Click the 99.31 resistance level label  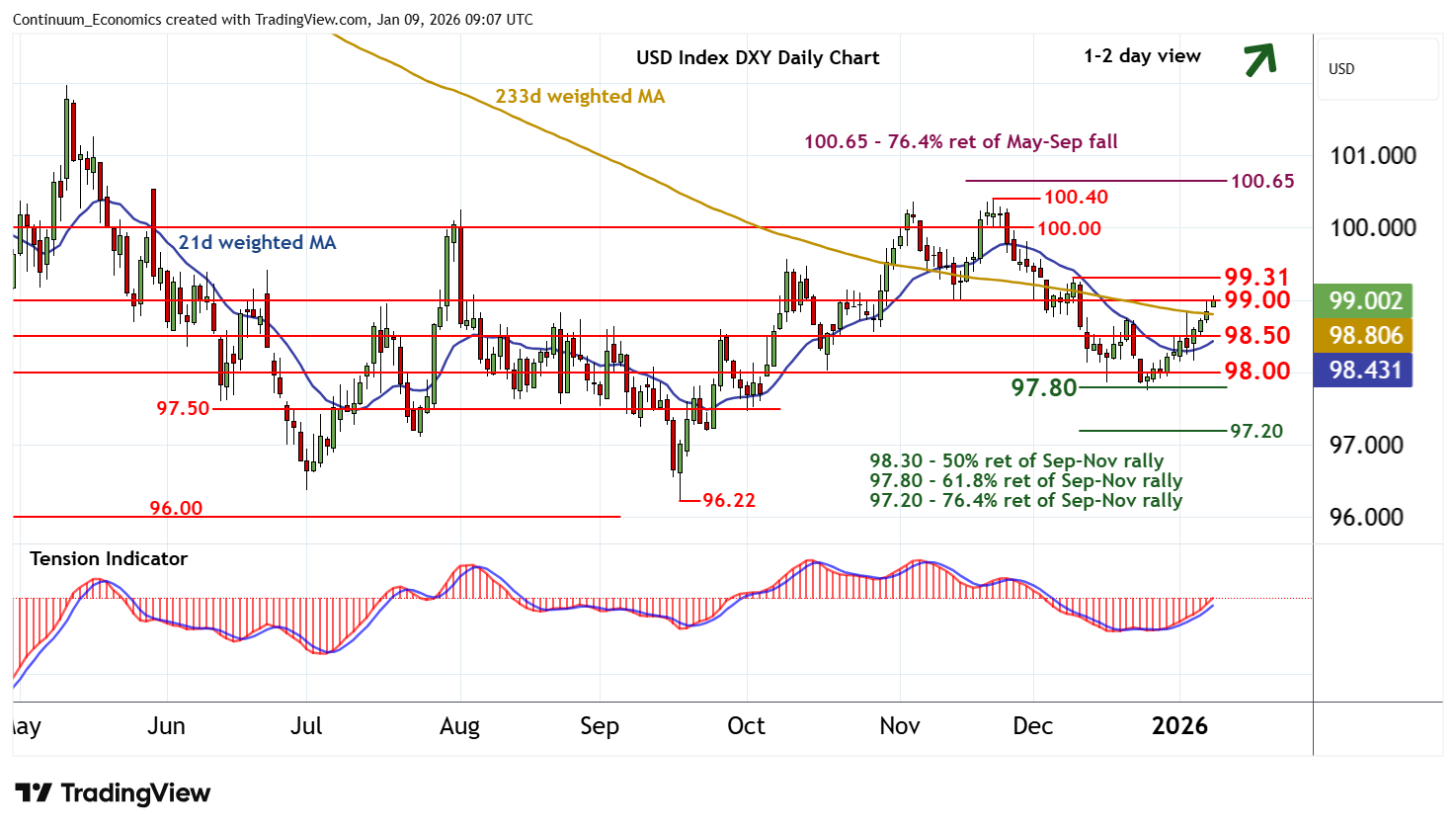tap(1256, 277)
